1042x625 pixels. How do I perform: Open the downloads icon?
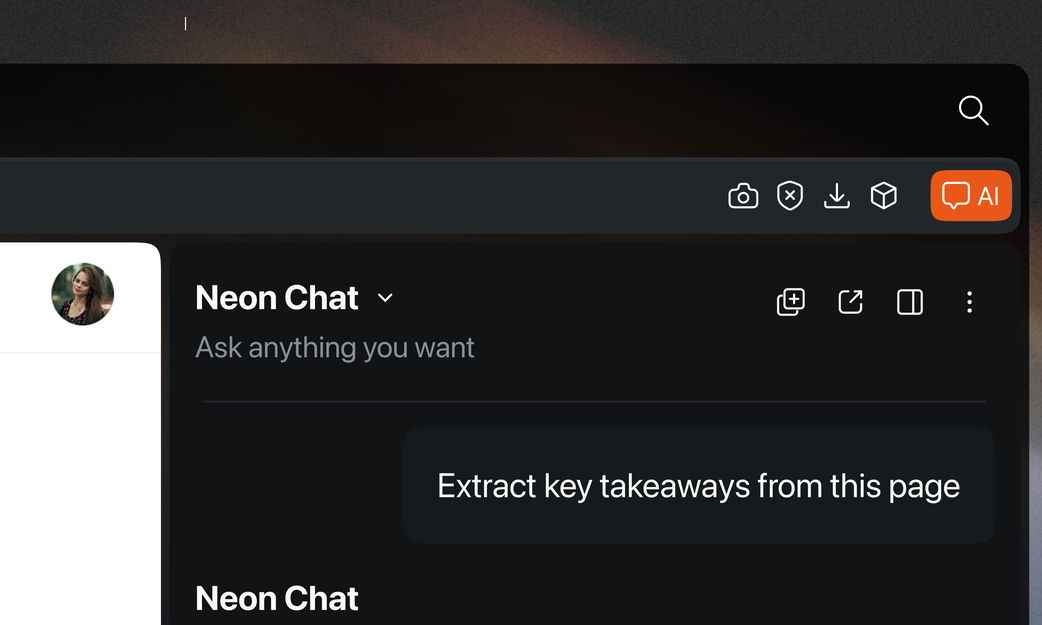(x=837, y=196)
